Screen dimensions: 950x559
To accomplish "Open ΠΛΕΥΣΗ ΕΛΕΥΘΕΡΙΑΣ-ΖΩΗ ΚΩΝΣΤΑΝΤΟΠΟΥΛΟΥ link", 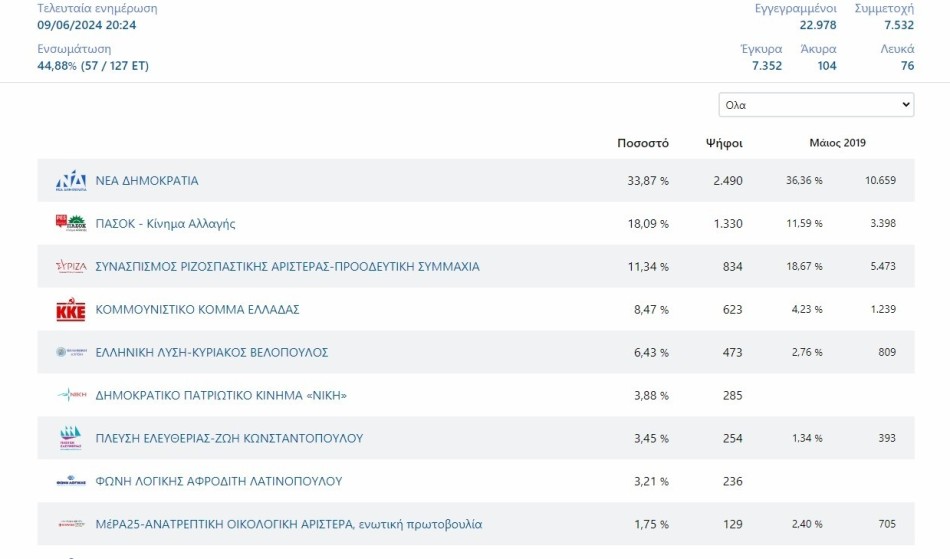I will 229,438.
